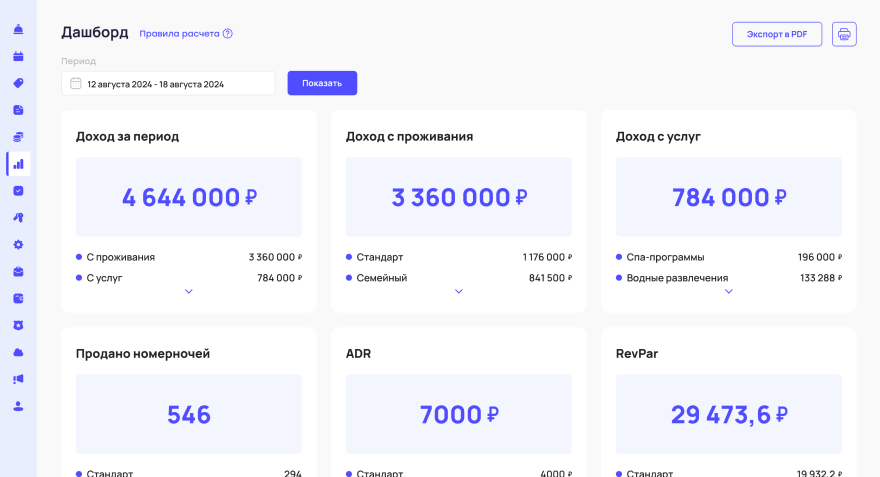Click the Экспорт в PDF button

[x=777, y=34]
